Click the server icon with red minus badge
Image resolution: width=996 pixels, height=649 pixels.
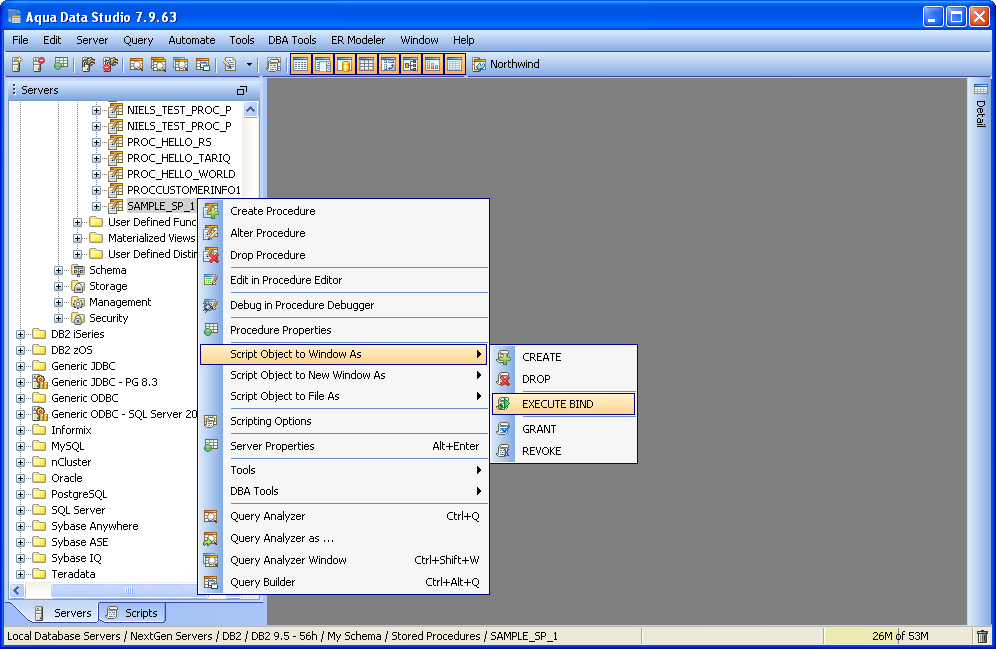[39, 64]
